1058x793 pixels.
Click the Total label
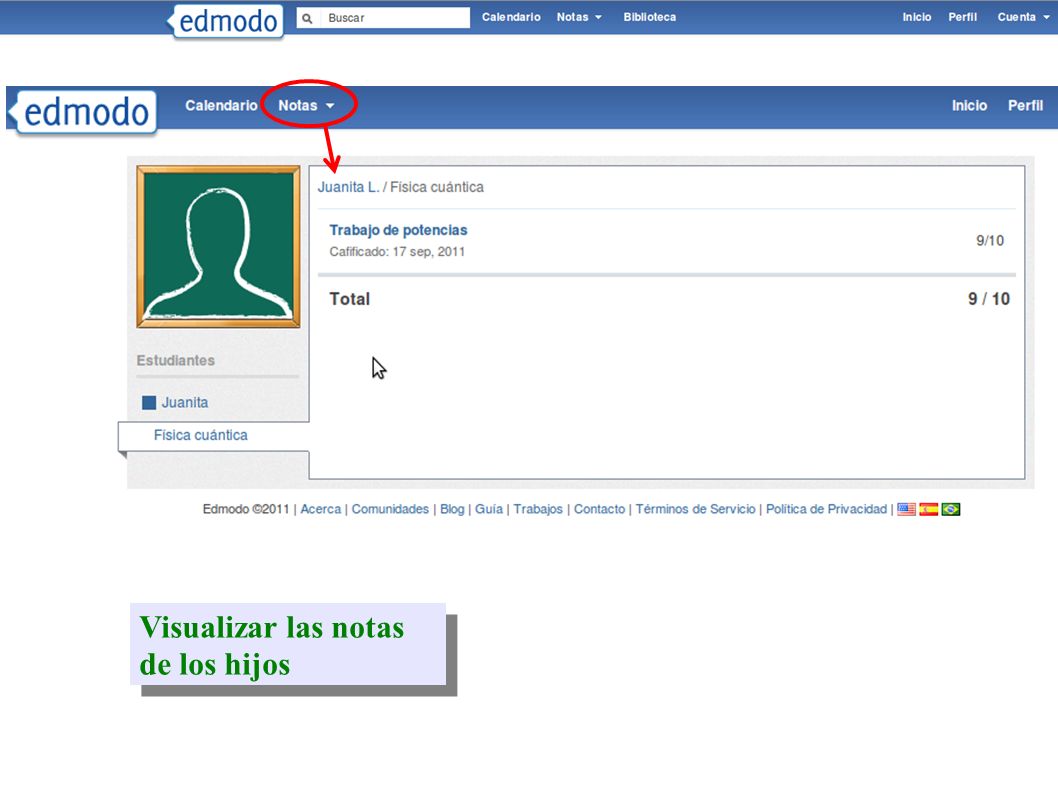click(x=350, y=299)
